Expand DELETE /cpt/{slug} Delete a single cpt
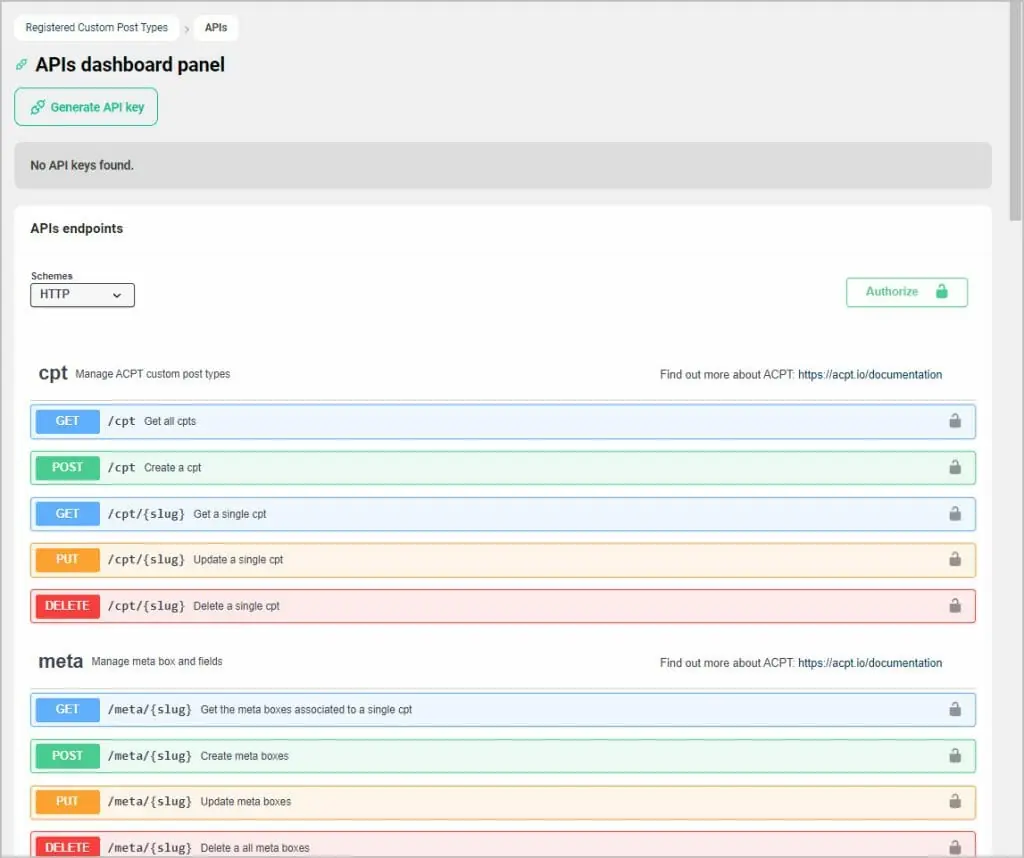The width and height of the screenshot is (1024, 858). point(503,606)
